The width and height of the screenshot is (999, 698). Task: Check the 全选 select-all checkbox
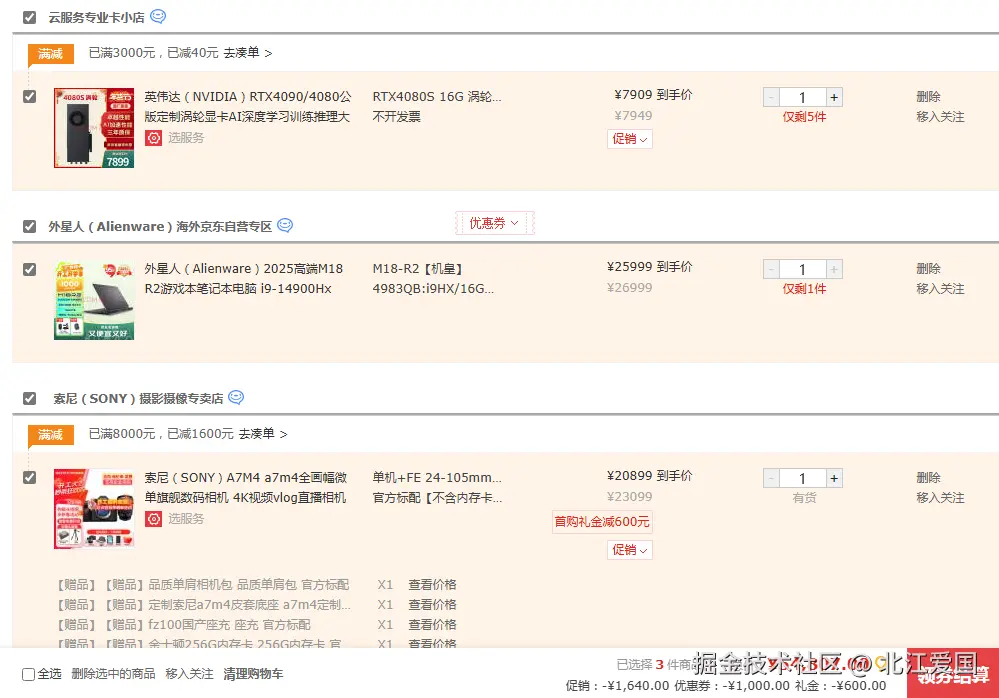click(28, 674)
